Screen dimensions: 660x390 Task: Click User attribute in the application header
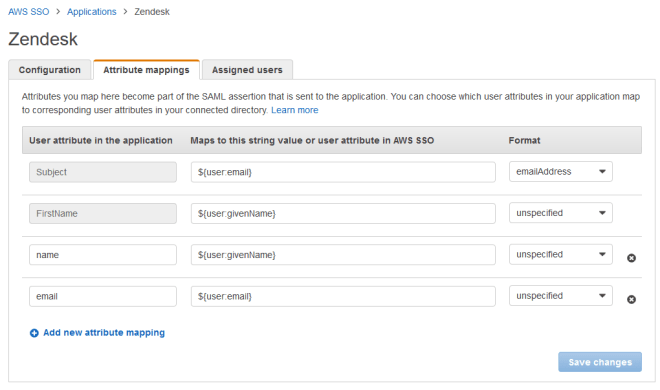coord(101,141)
